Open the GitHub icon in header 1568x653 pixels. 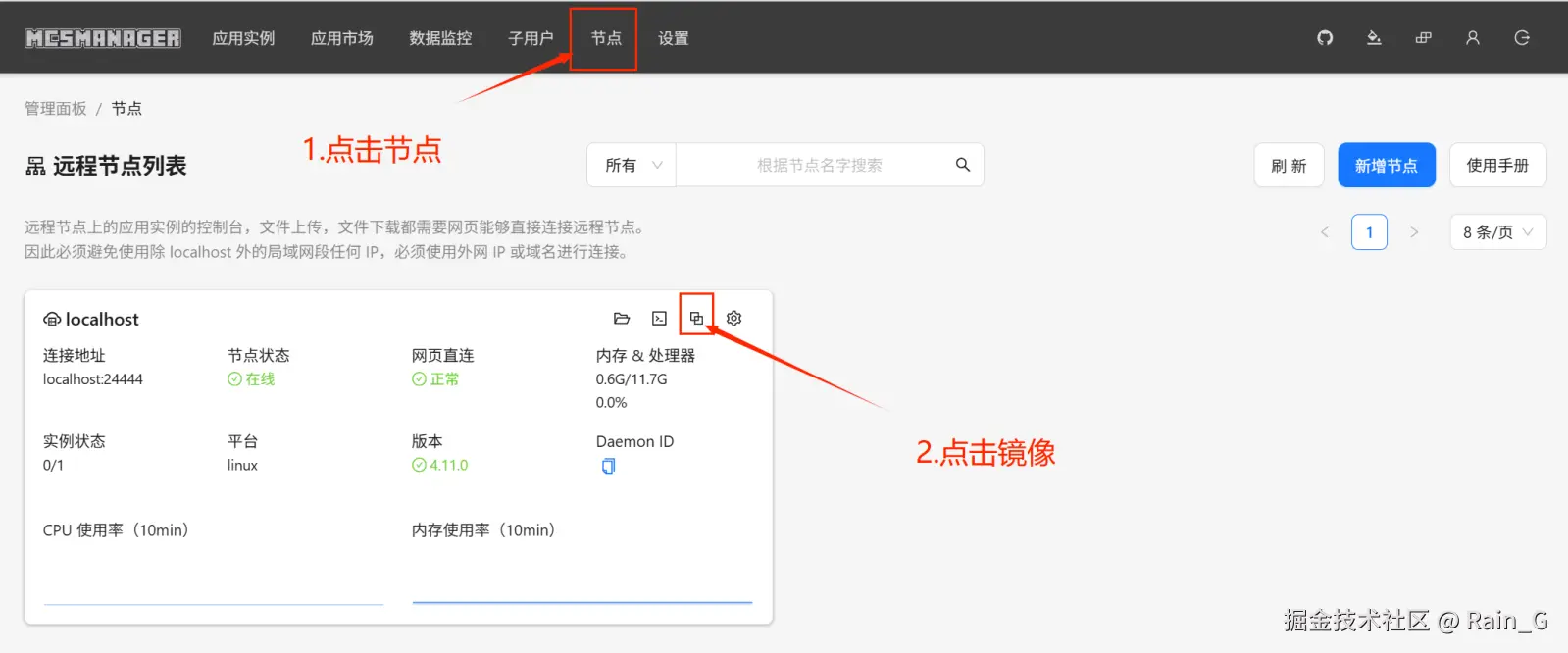point(1325,38)
